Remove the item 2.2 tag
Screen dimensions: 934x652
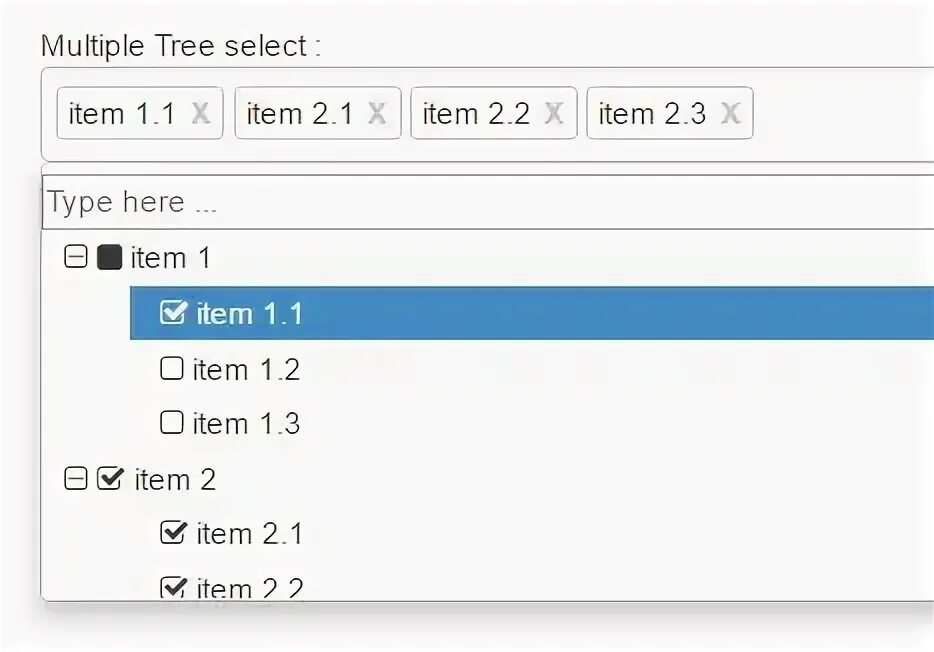click(x=553, y=114)
